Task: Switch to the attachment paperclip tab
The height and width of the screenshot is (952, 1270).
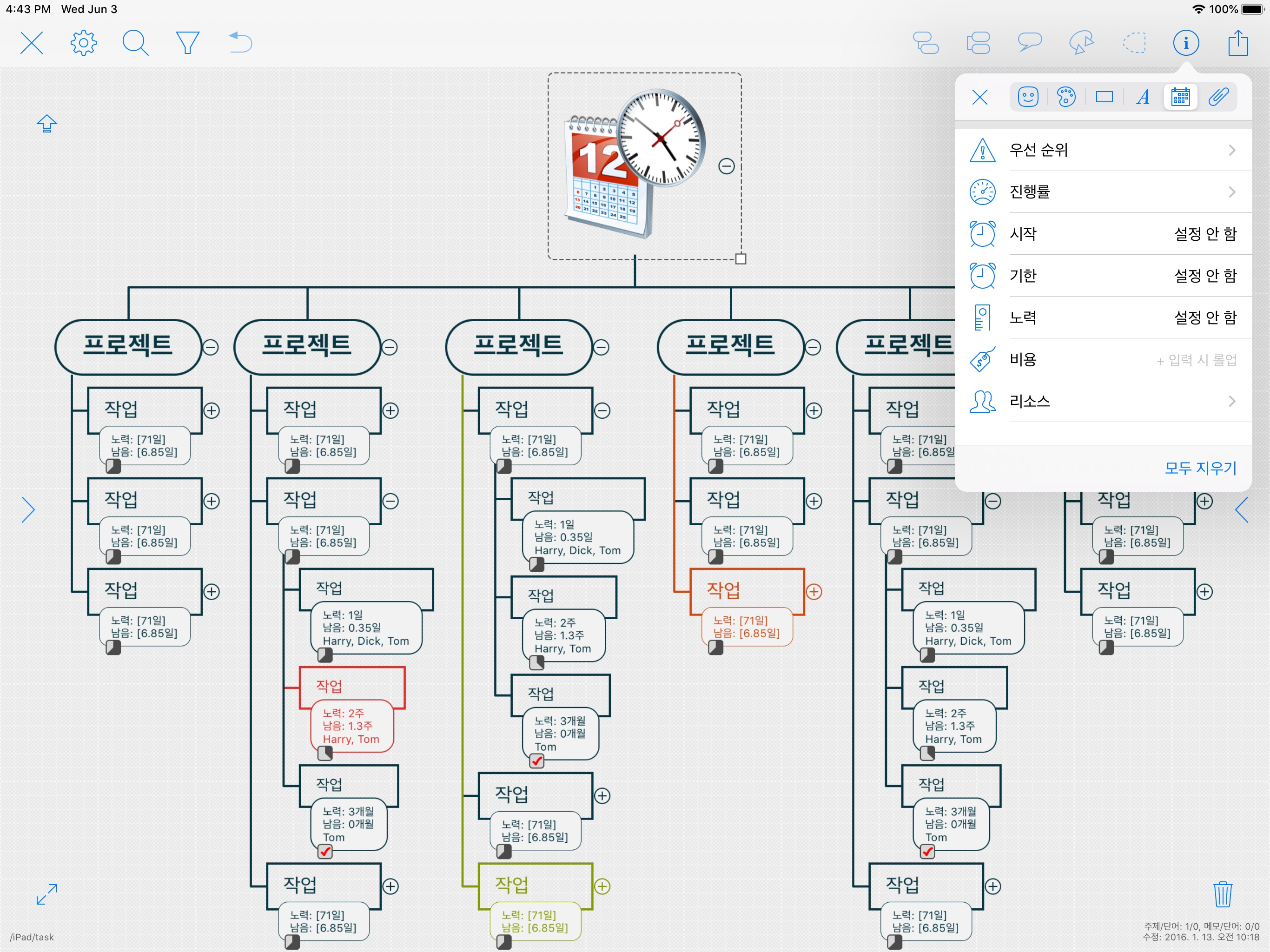Action: coord(1218,97)
